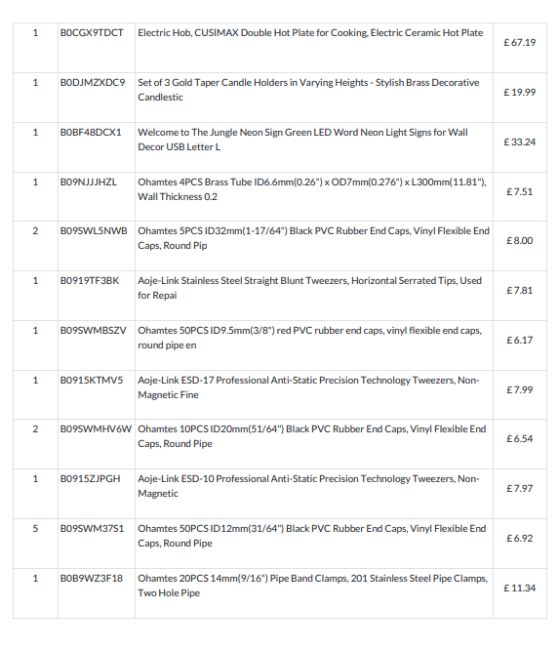Select Ohamtes 20PCS Pipe Band Clamps description

click(x=313, y=585)
